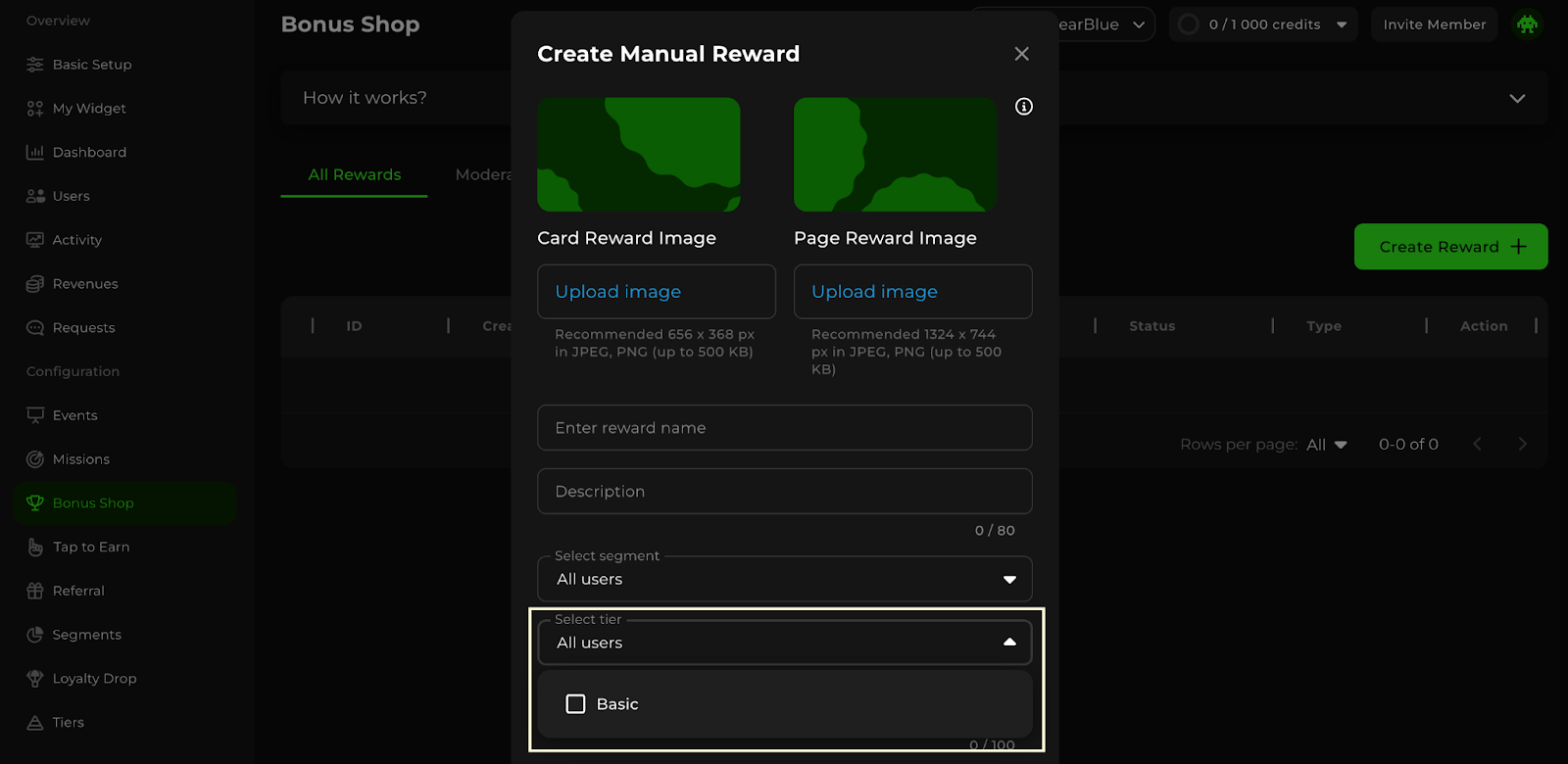Image resolution: width=1568 pixels, height=764 pixels.
Task: Click the My Widget sidebar icon
Action: (x=35, y=109)
